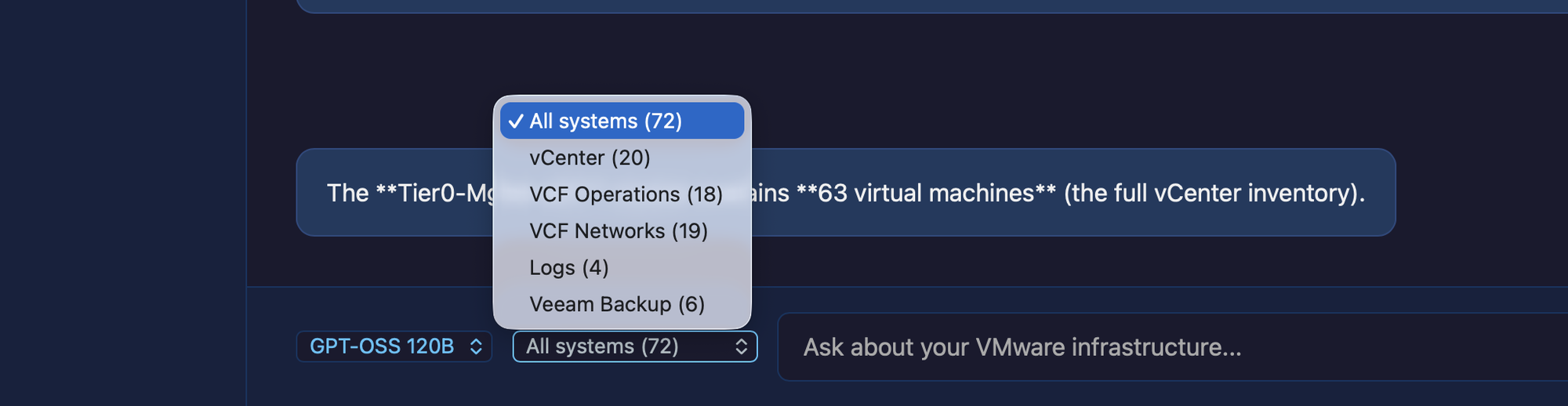The width and height of the screenshot is (1568, 406).
Task: Focus the Ask about your VMware infrastructure field
Action: (x=1173, y=347)
